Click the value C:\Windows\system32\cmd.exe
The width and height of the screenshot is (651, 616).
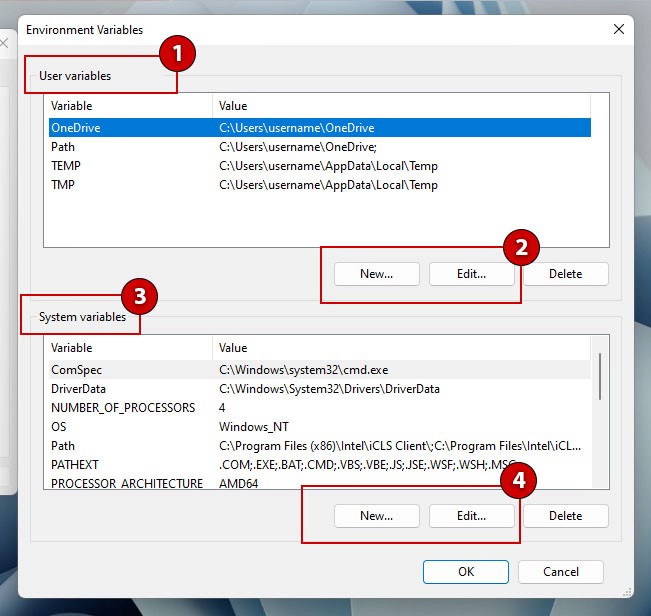click(303, 370)
